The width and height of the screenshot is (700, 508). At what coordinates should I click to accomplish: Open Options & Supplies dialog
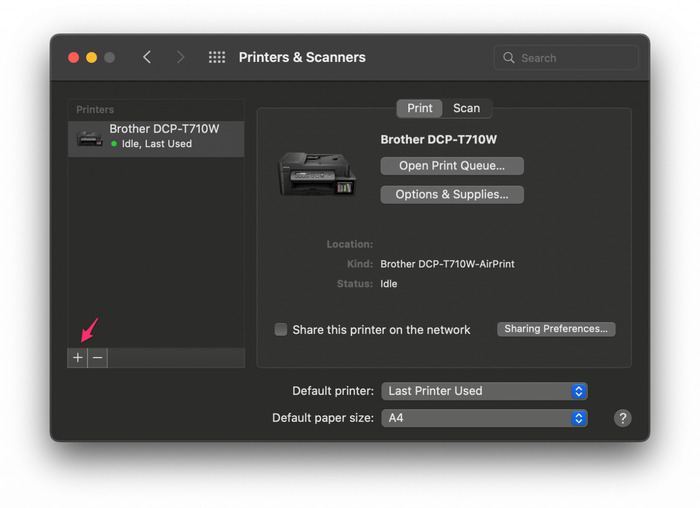pos(452,195)
